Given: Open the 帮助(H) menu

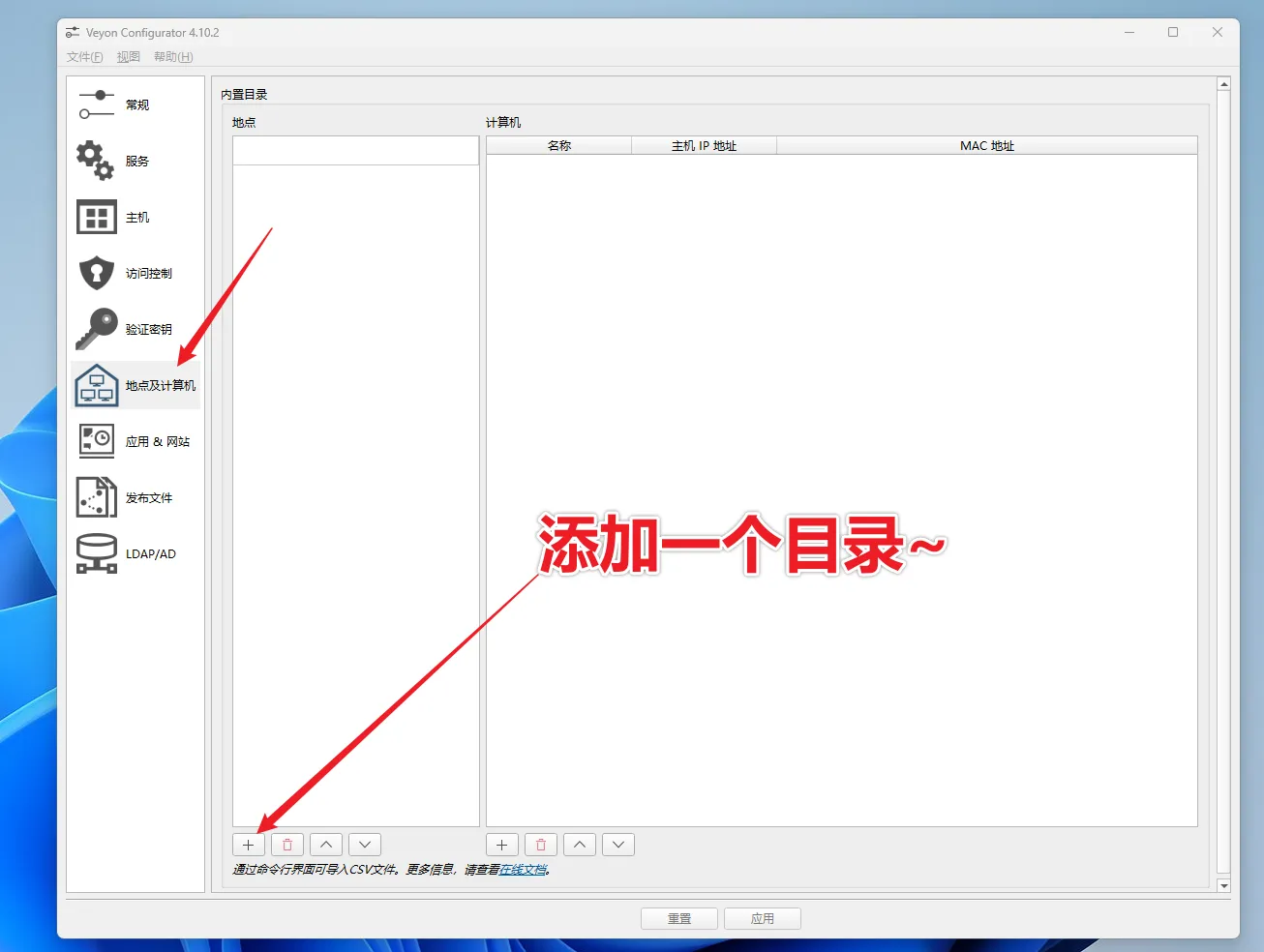Looking at the screenshot, I should [173, 57].
